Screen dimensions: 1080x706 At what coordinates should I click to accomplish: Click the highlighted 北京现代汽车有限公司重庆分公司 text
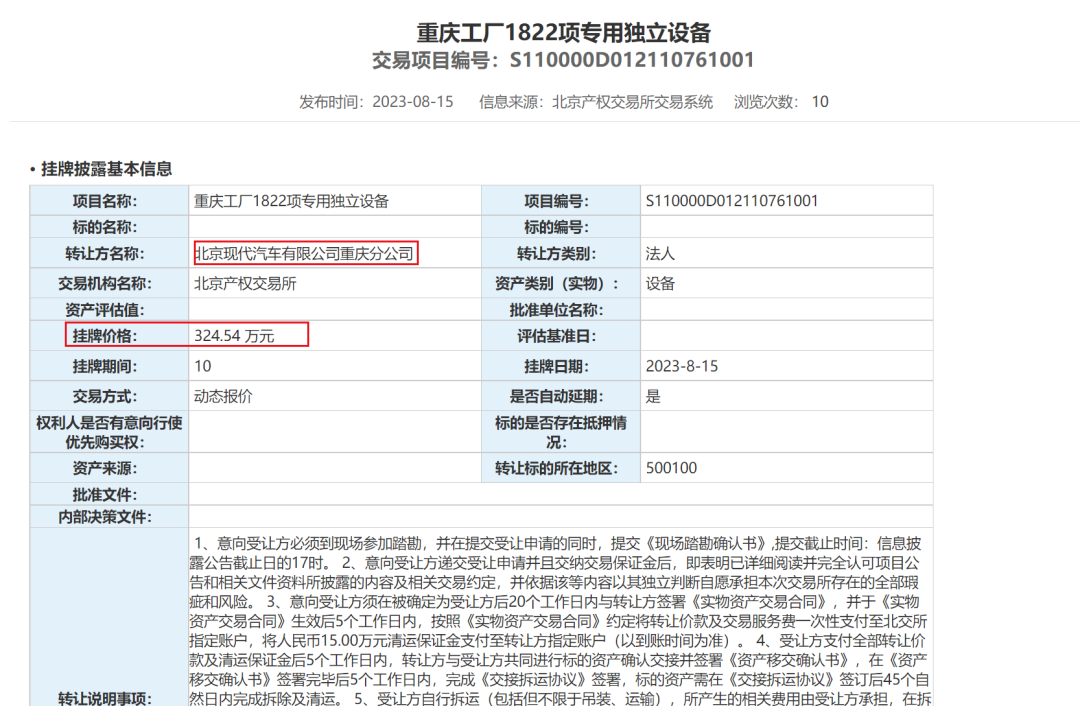click(305, 253)
